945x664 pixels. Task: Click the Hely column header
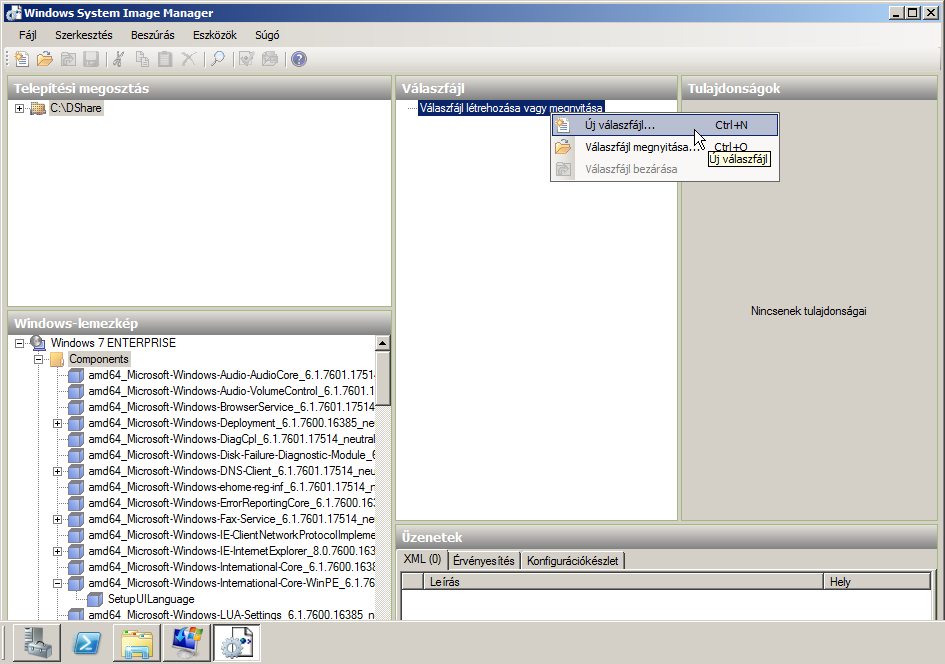[878, 582]
